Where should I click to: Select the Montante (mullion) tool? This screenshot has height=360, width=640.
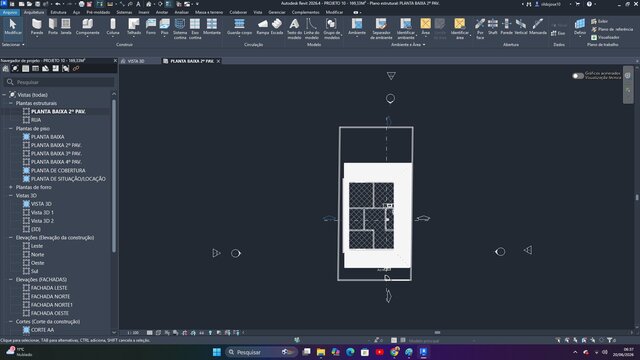212,27
